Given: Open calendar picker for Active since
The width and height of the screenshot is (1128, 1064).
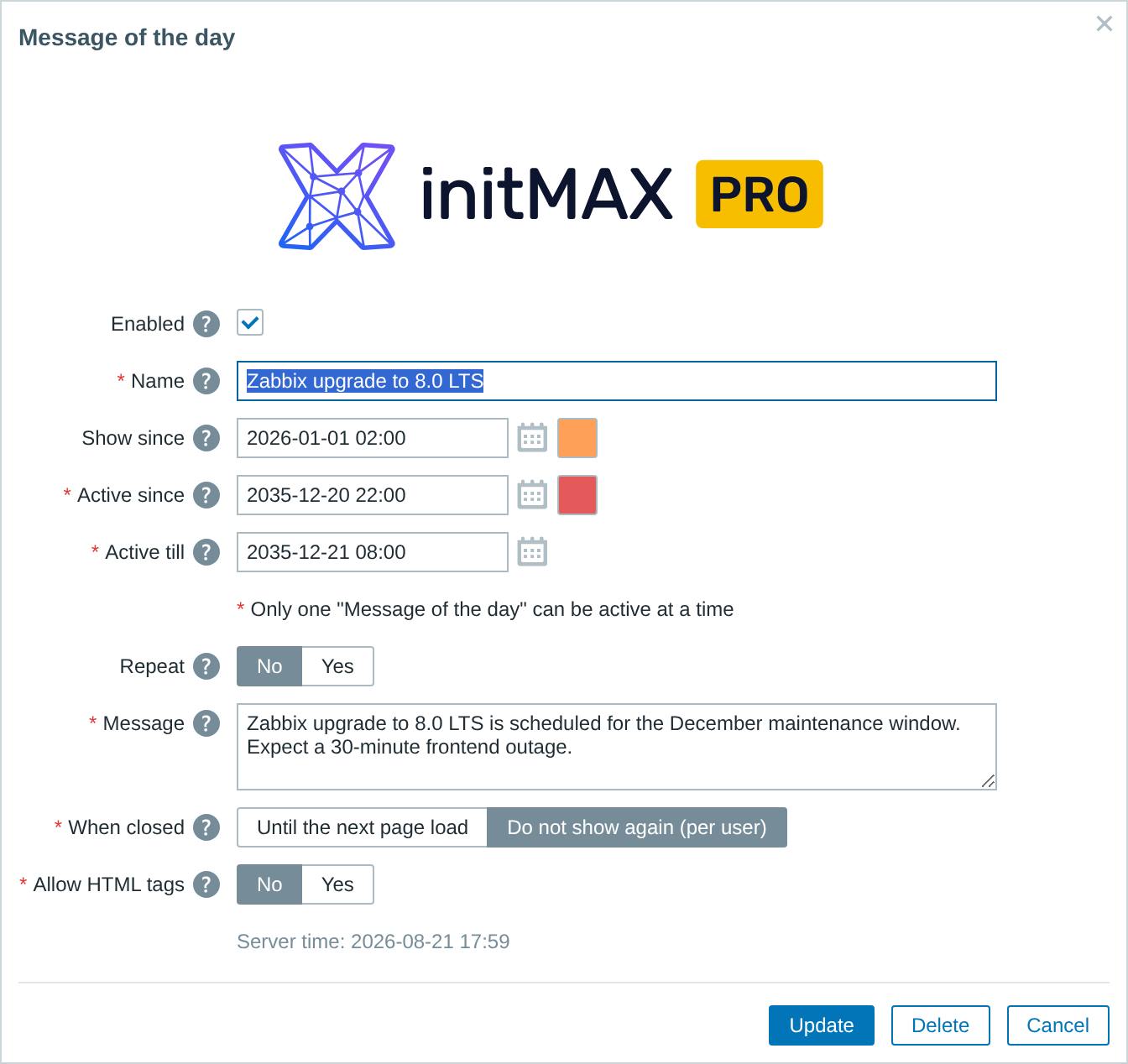Looking at the screenshot, I should point(532,495).
